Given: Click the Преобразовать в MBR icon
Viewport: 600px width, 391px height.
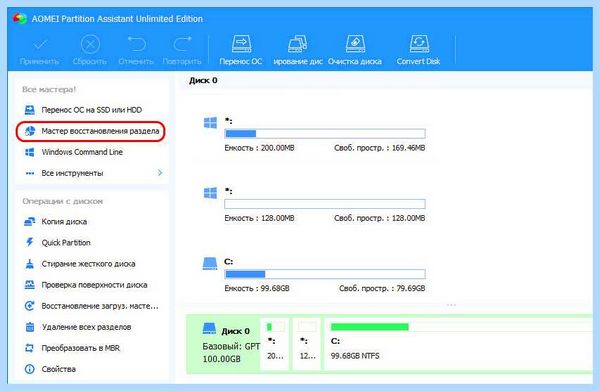Looking at the screenshot, I should 29,348.
